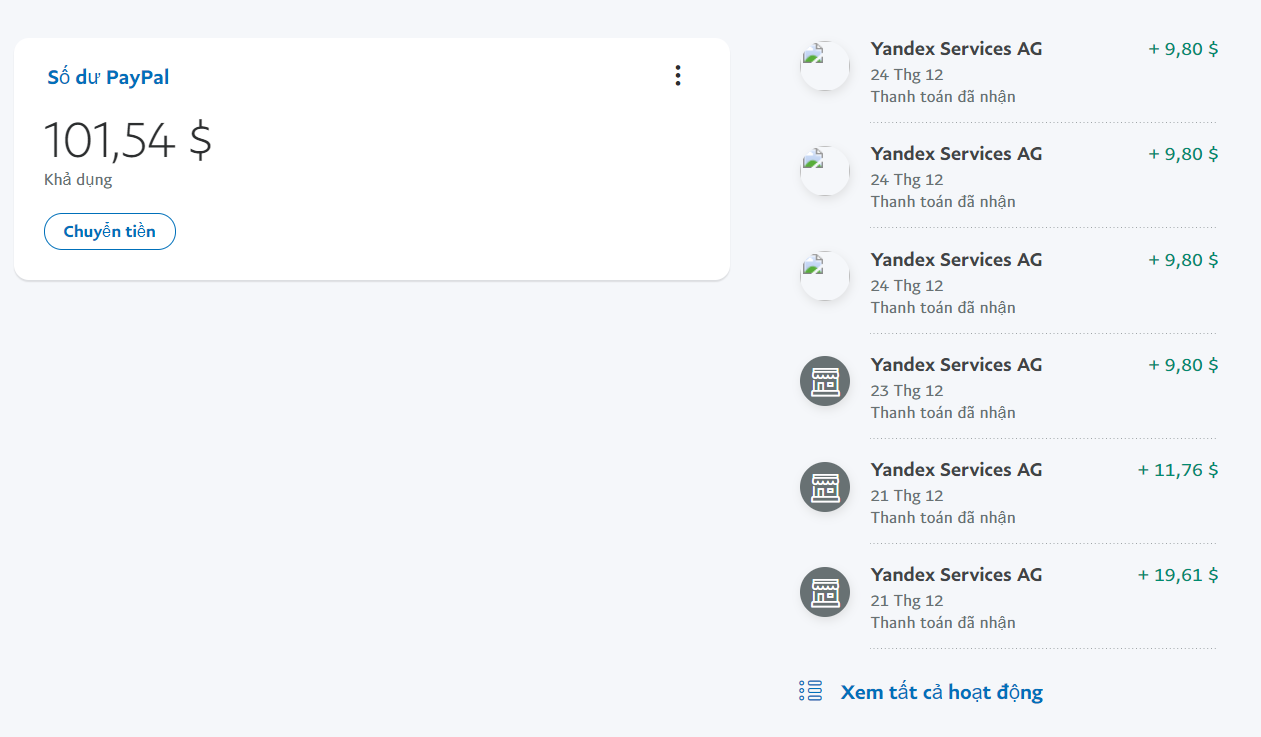Viewport: 1261px width, 737px height.
Task: Click the Khả dụng label under the balance
Action: tap(78, 181)
